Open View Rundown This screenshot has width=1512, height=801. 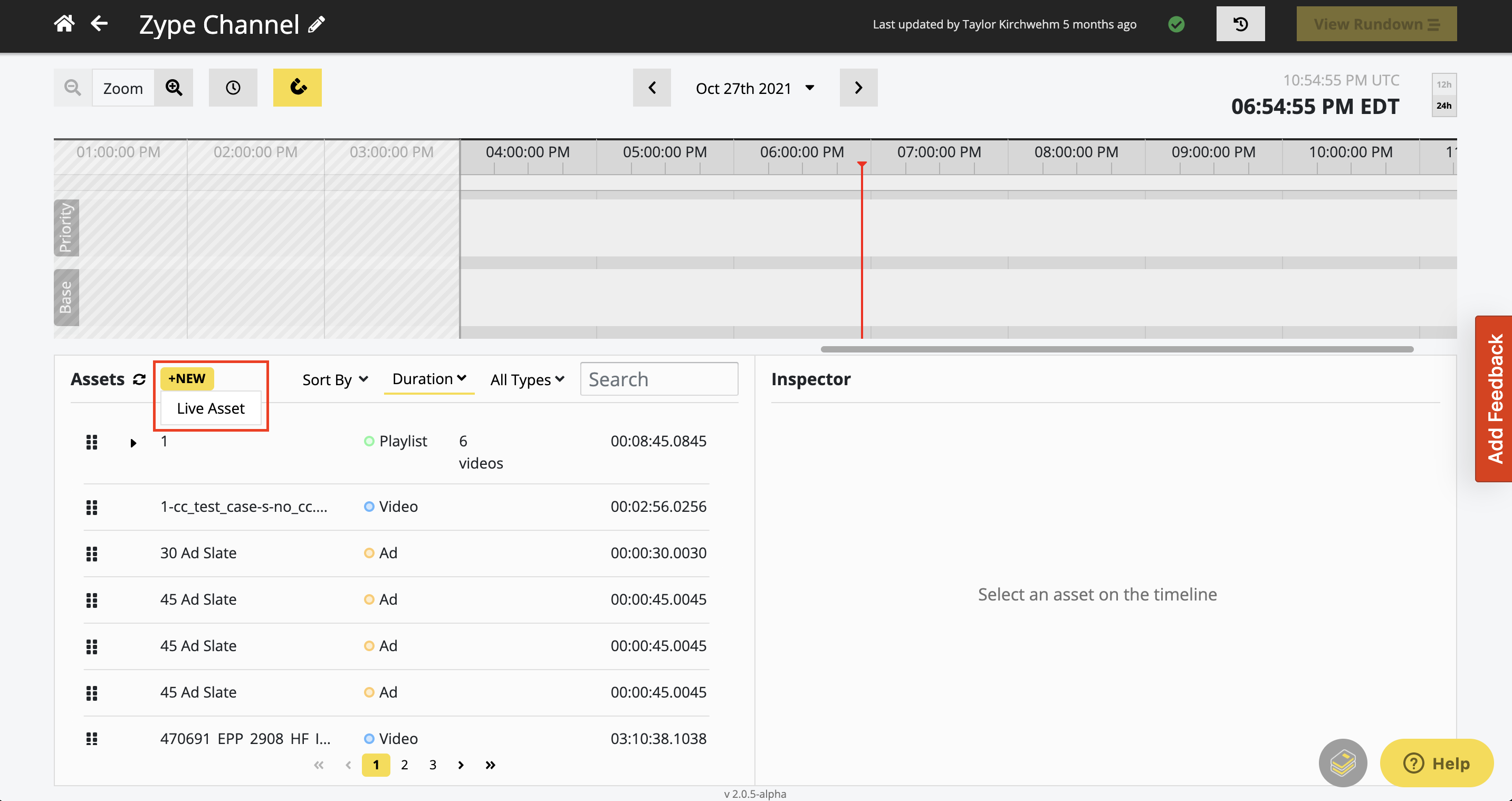point(1376,24)
